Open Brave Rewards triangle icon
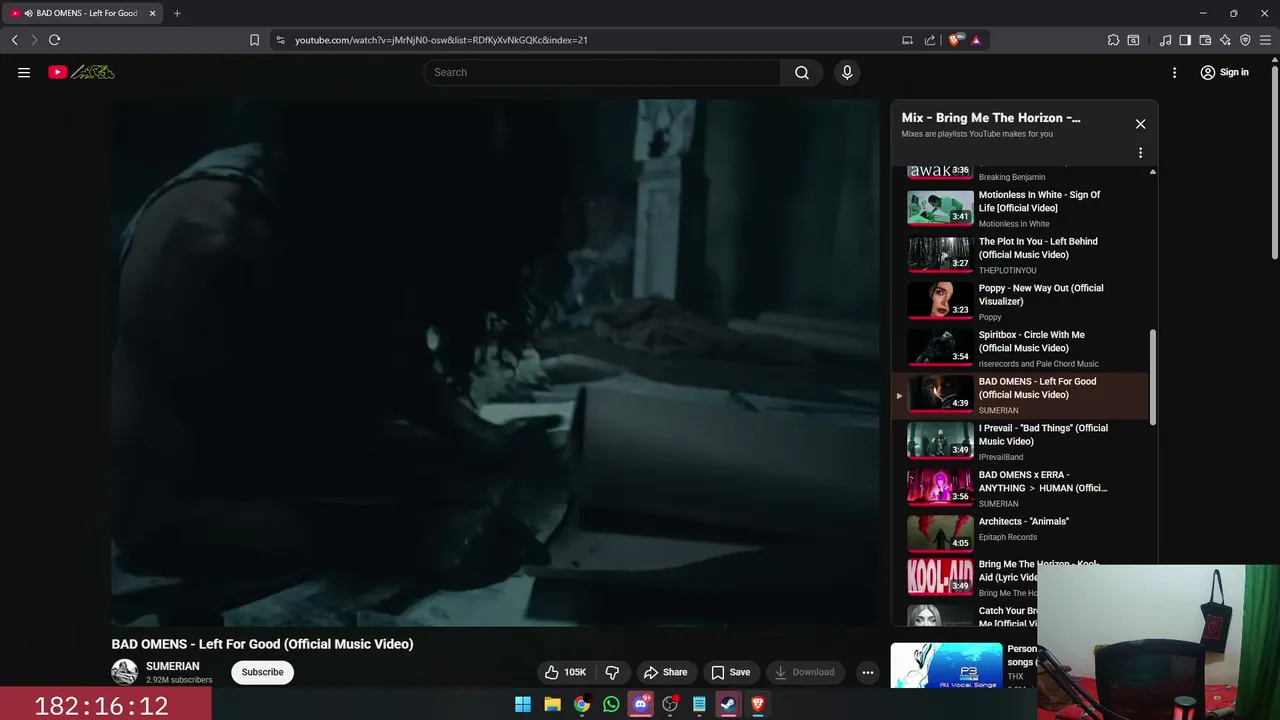Viewport: 1280px width, 720px height. pyautogui.click(x=975, y=40)
